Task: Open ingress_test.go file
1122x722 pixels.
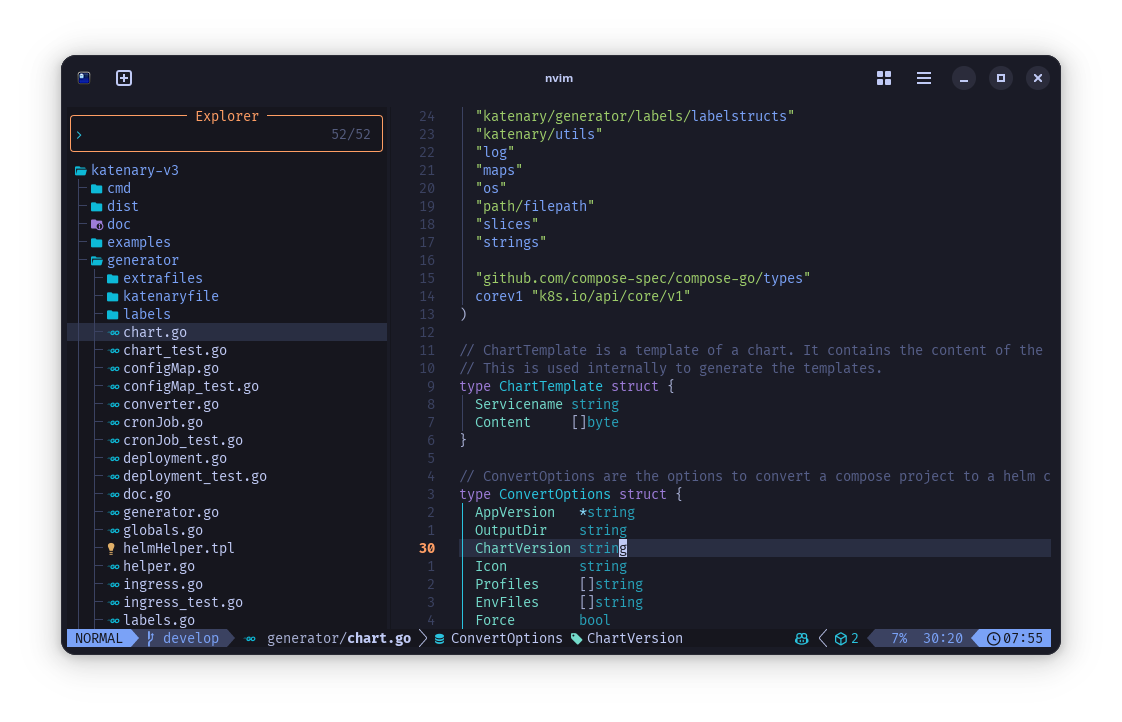Action: 182,603
